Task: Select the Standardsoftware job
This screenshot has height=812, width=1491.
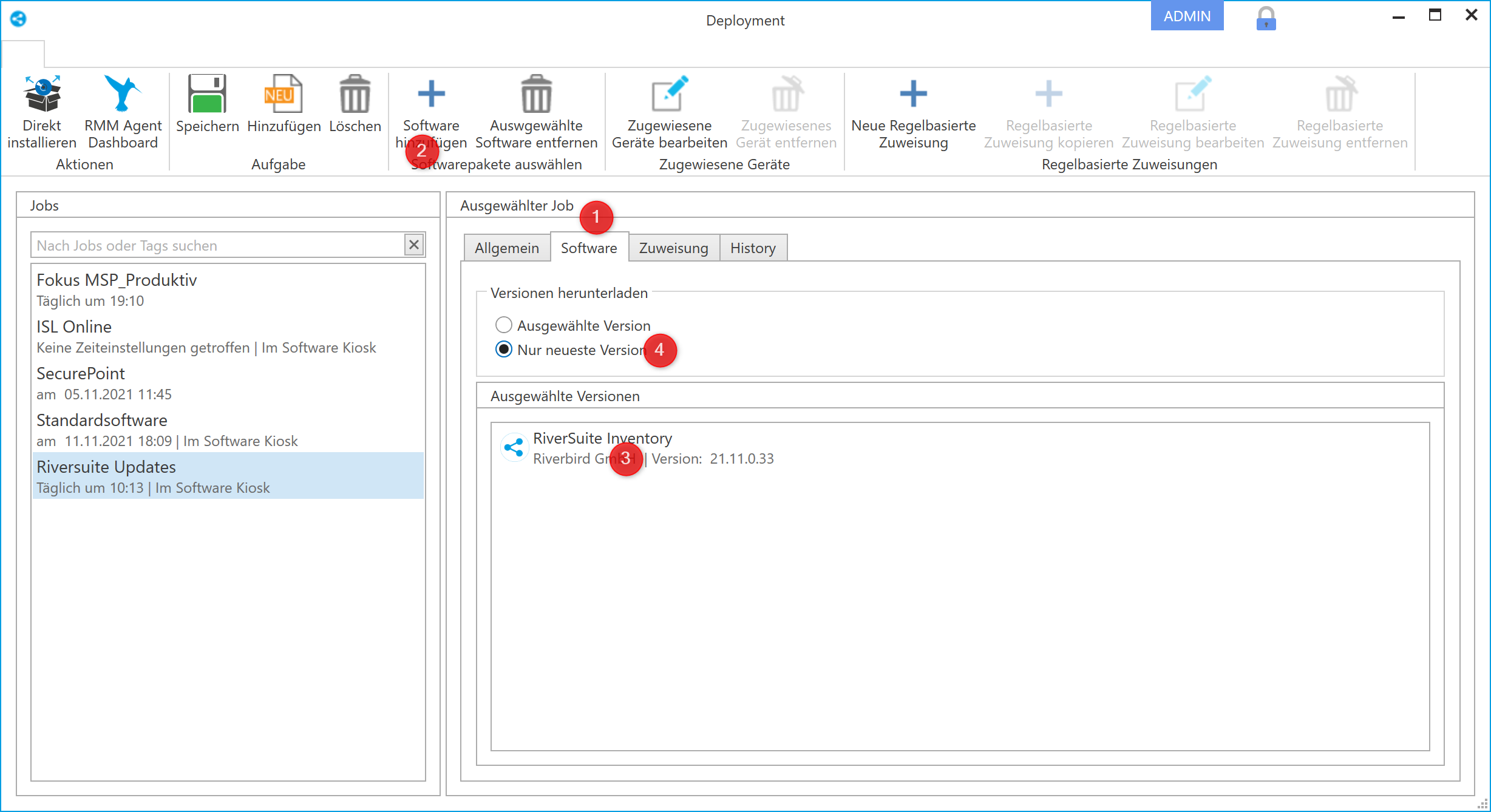Action: 228,429
